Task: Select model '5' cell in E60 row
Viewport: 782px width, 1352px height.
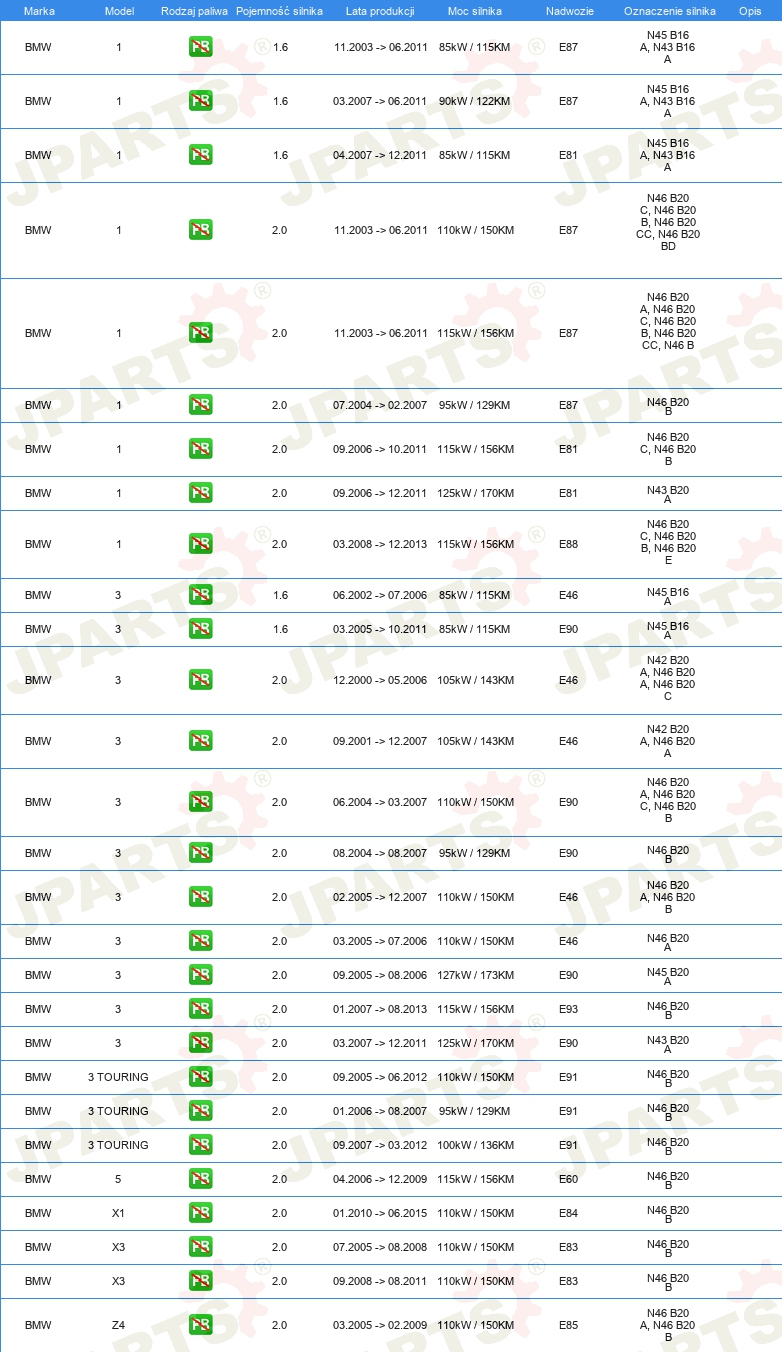Action: pos(118,1179)
